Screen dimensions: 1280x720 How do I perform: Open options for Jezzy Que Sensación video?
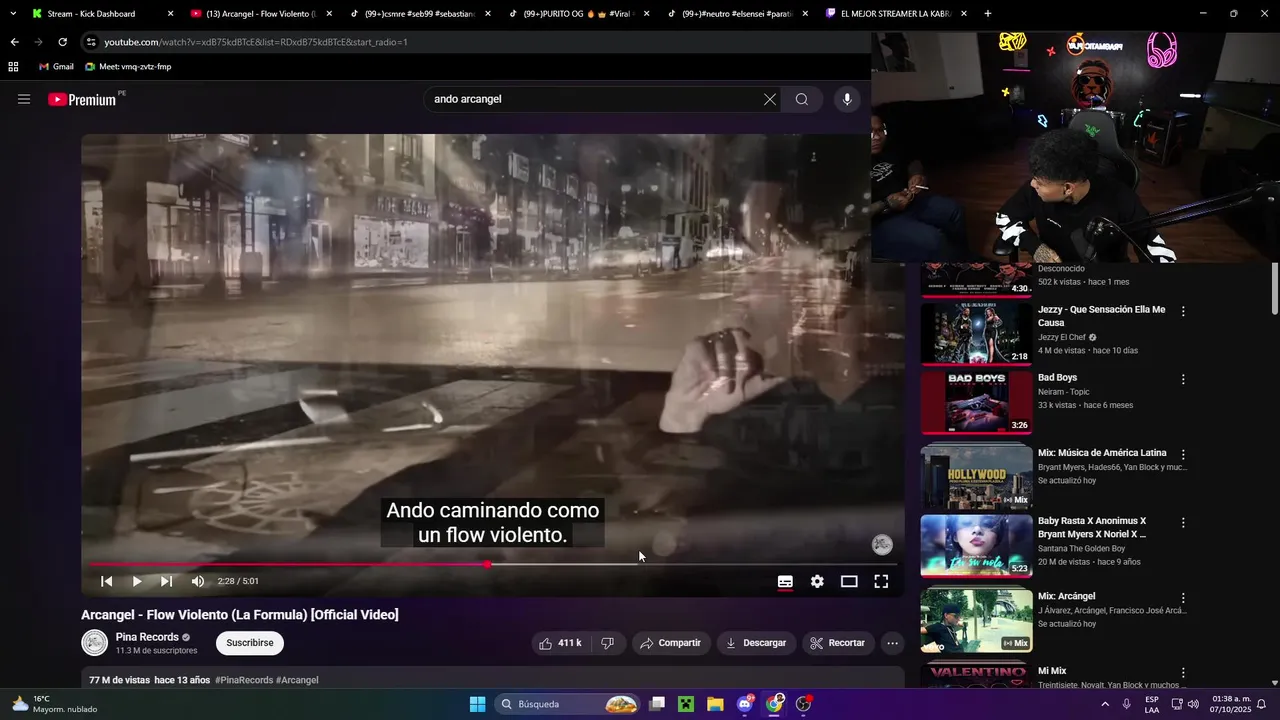1183,311
